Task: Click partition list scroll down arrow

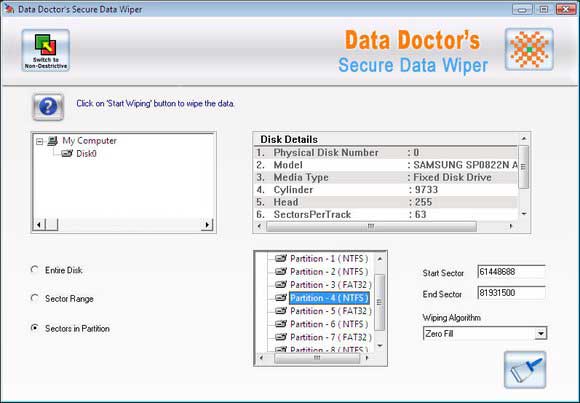Action: tap(380, 346)
